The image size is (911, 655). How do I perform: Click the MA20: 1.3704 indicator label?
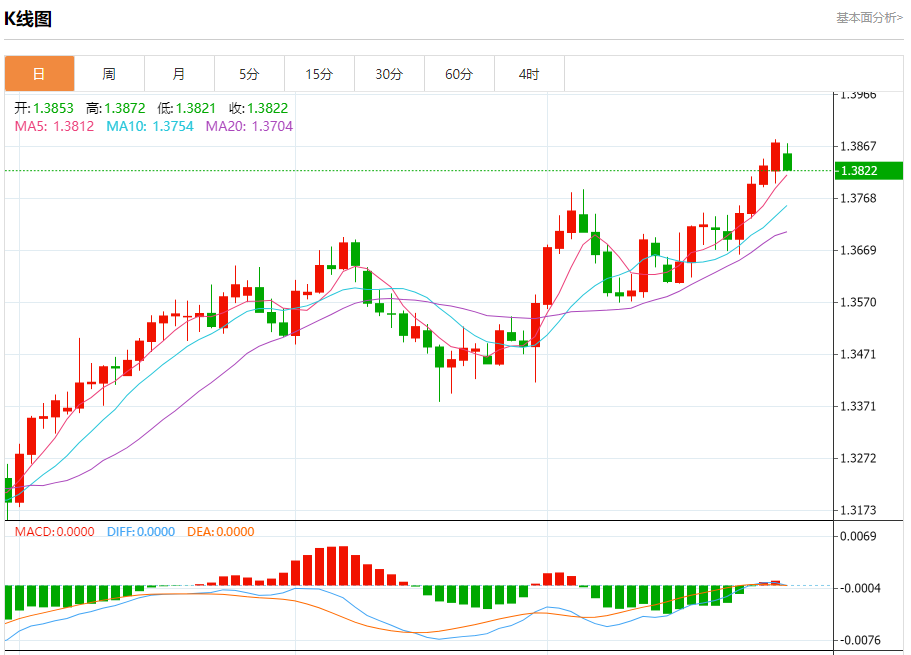(250, 126)
